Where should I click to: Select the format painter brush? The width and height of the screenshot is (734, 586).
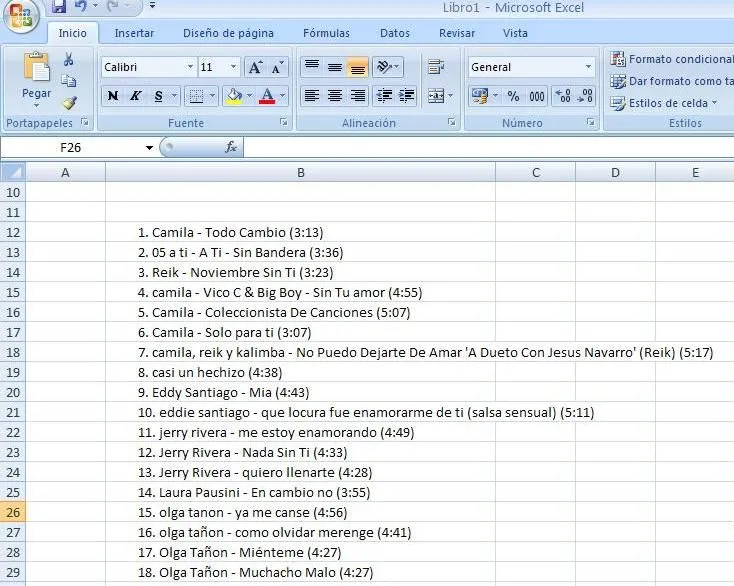69,103
